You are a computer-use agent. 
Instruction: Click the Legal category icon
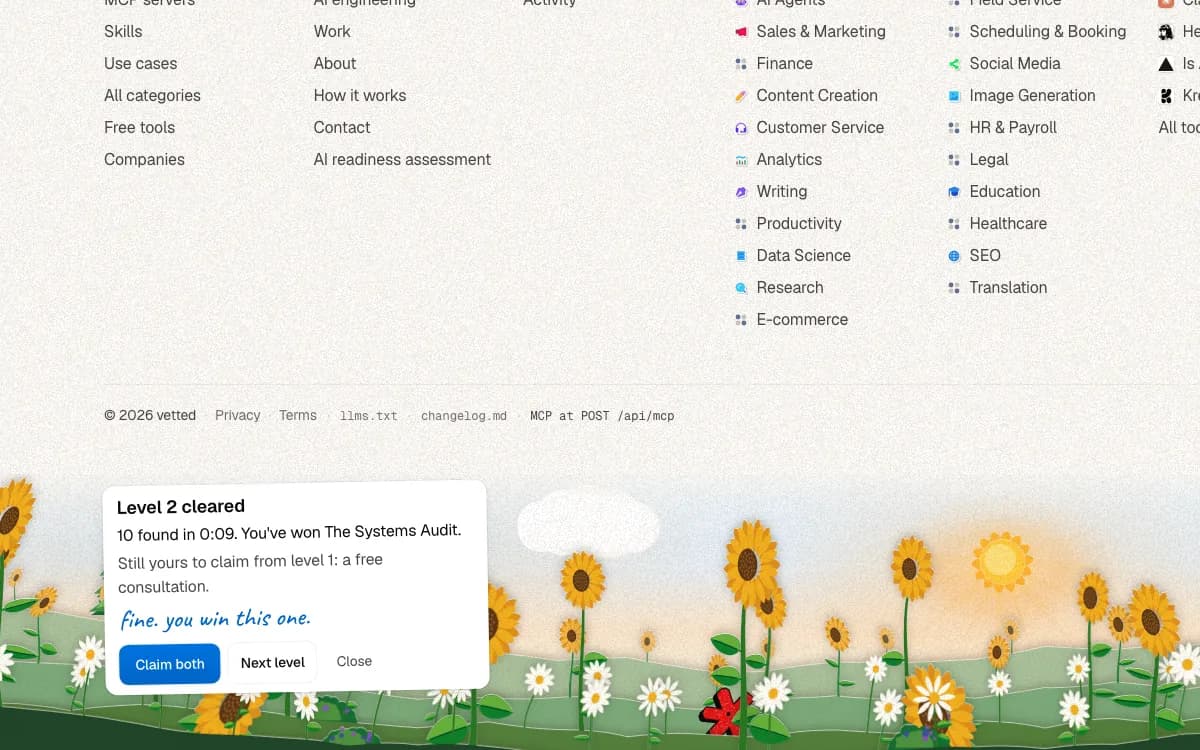(x=954, y=160)
